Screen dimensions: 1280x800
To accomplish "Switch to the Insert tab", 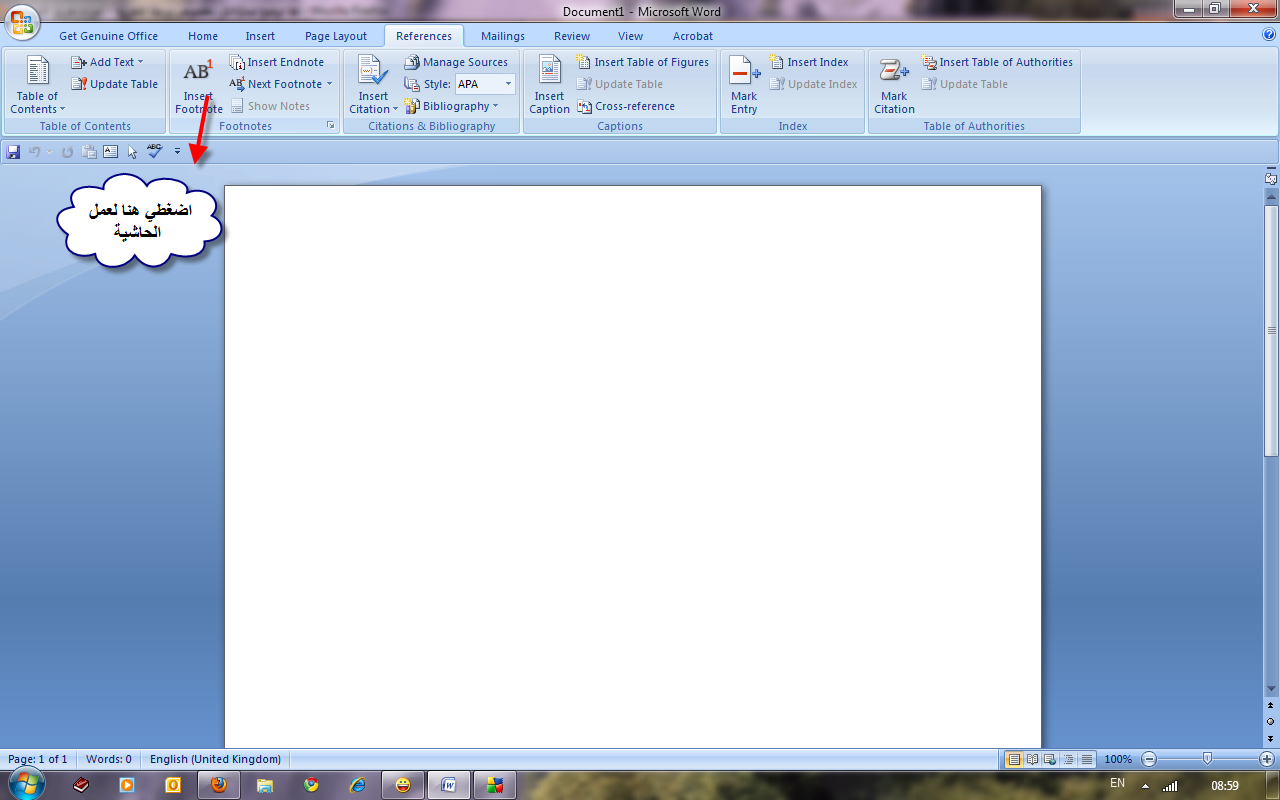I will tap(261, 36).
